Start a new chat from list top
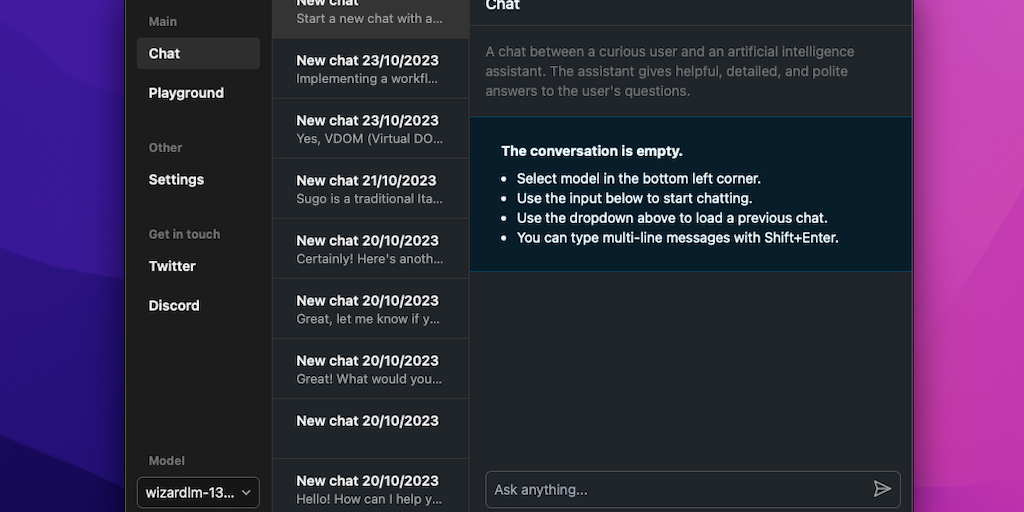Image resolution: width=1024 pixels, height=512 pixels. click(370, 12)
